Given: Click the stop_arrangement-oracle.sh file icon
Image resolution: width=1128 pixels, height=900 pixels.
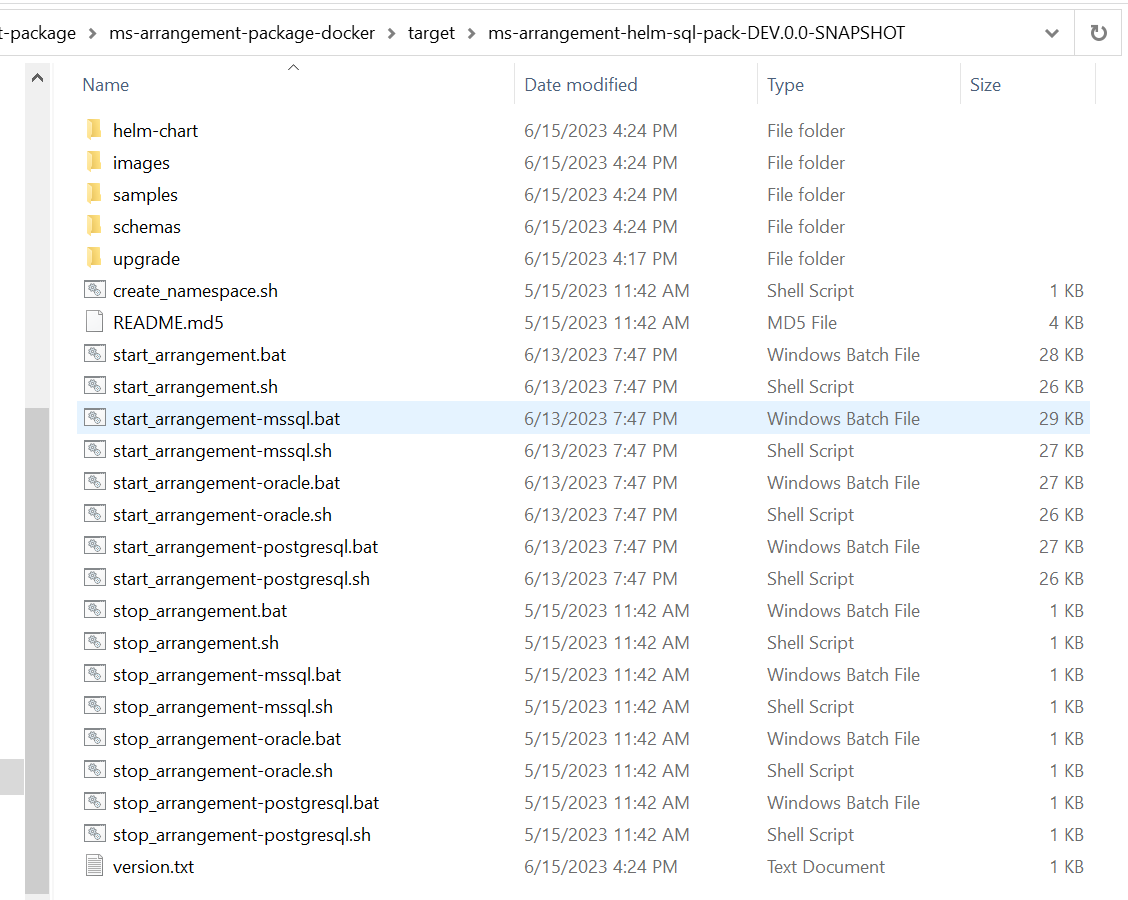Looking at the screenshot, I should point(94,770).
